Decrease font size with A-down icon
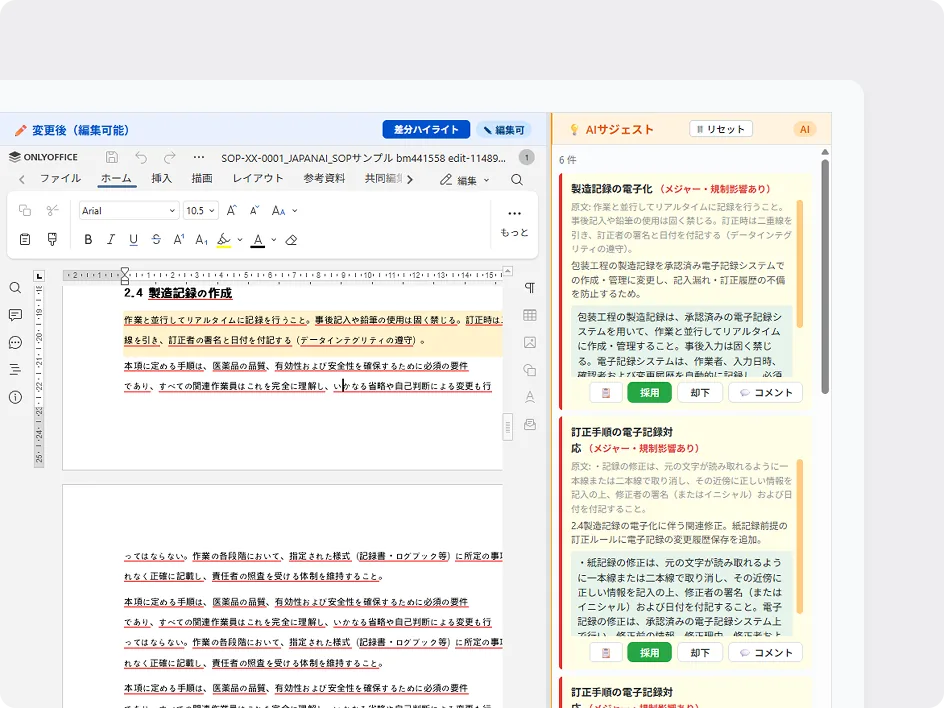This screenshot has height=708, width=944. tap(255, 210)
